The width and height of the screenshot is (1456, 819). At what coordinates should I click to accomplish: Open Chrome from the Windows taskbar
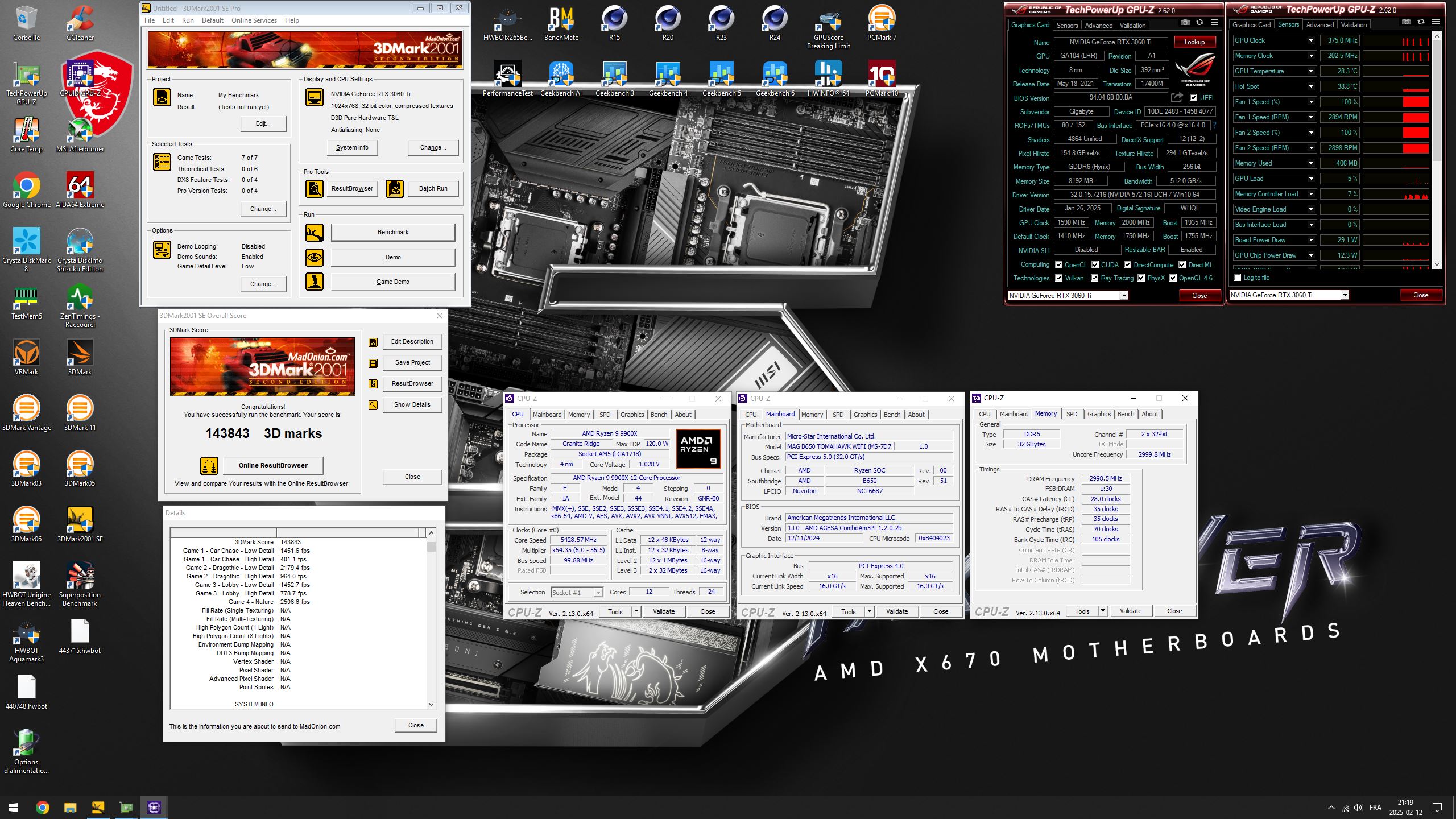[x=43, y=807]
